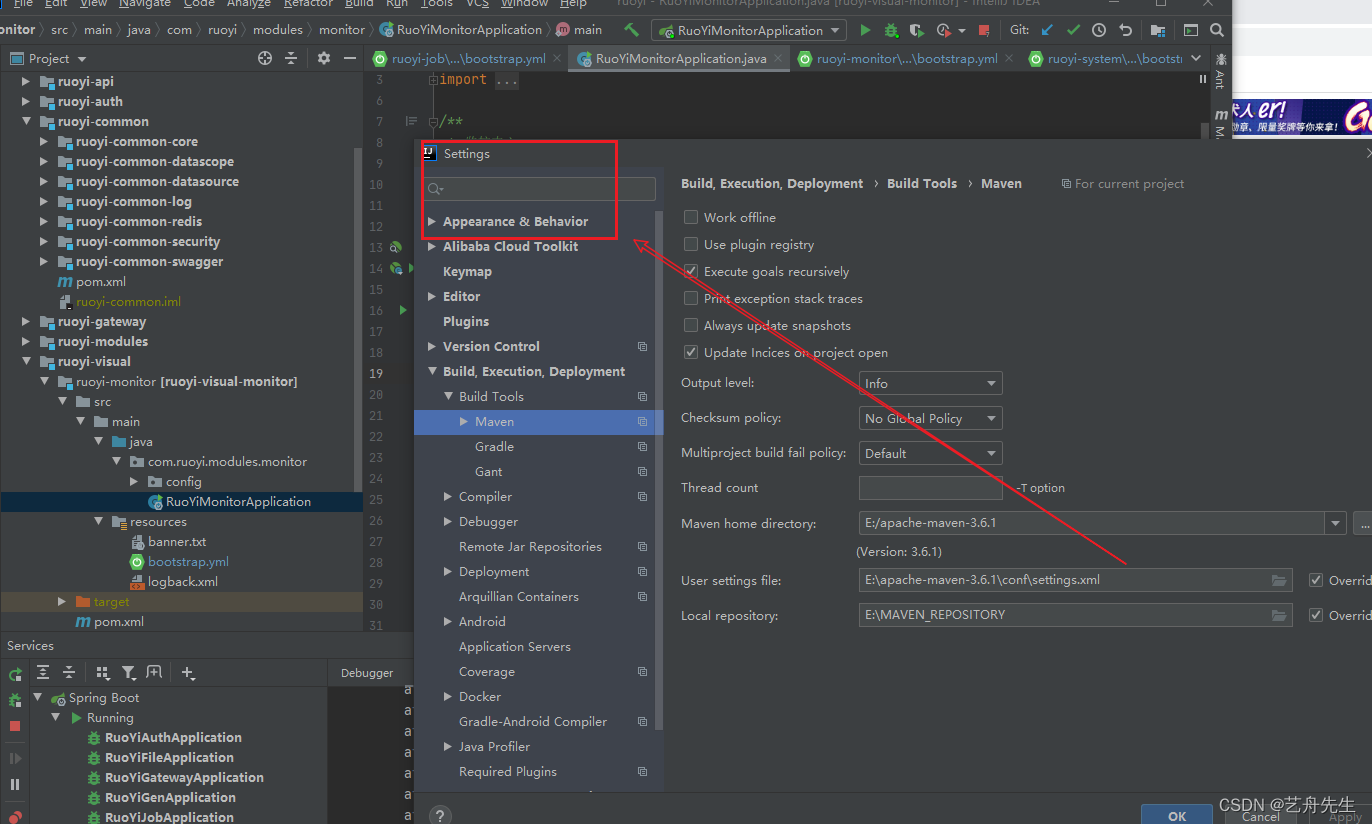Enable Use plugin registry checkbox
The image size is (1372, 824).
(691, 244)
